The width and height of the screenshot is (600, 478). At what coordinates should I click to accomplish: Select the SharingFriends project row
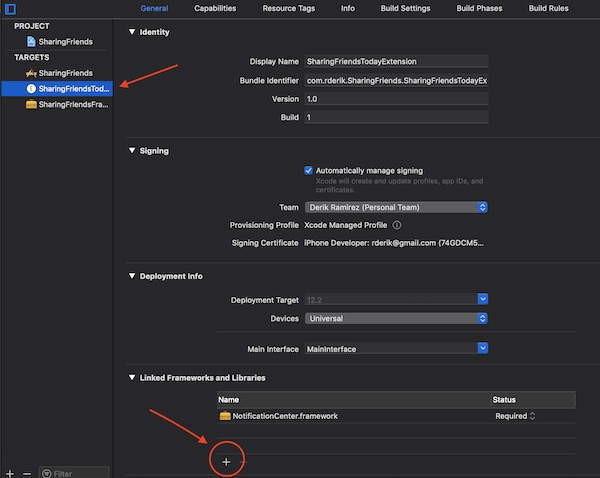point(57,41)
